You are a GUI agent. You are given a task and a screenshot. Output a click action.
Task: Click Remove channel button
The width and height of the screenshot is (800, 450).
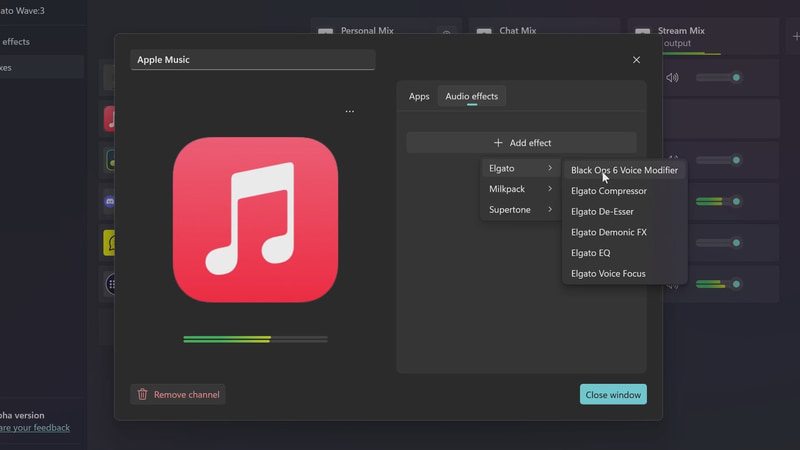coord(178,394)
